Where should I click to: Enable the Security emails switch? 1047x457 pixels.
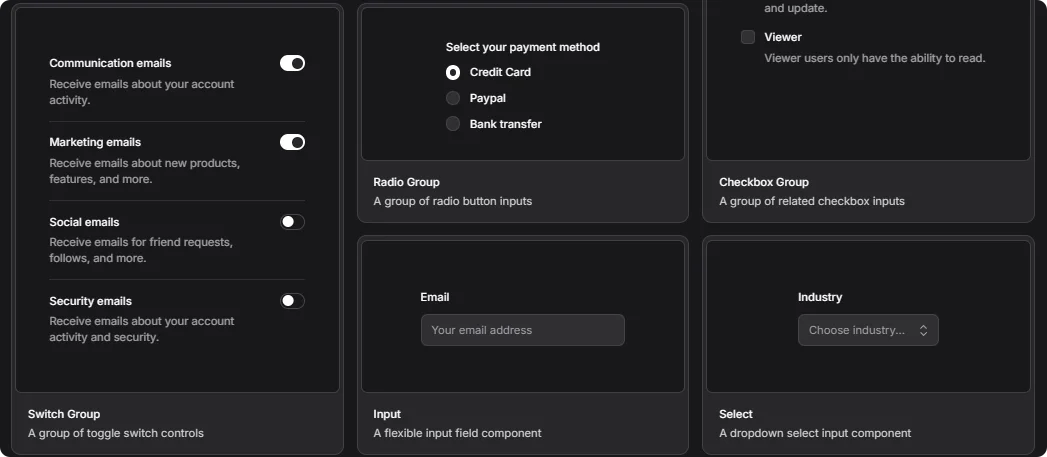pyautogui.click(x=292, y=301)
